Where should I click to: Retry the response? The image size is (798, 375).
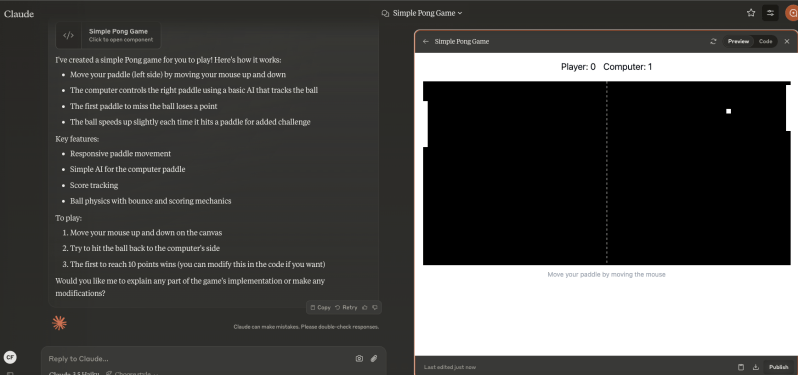click(346, 307)
